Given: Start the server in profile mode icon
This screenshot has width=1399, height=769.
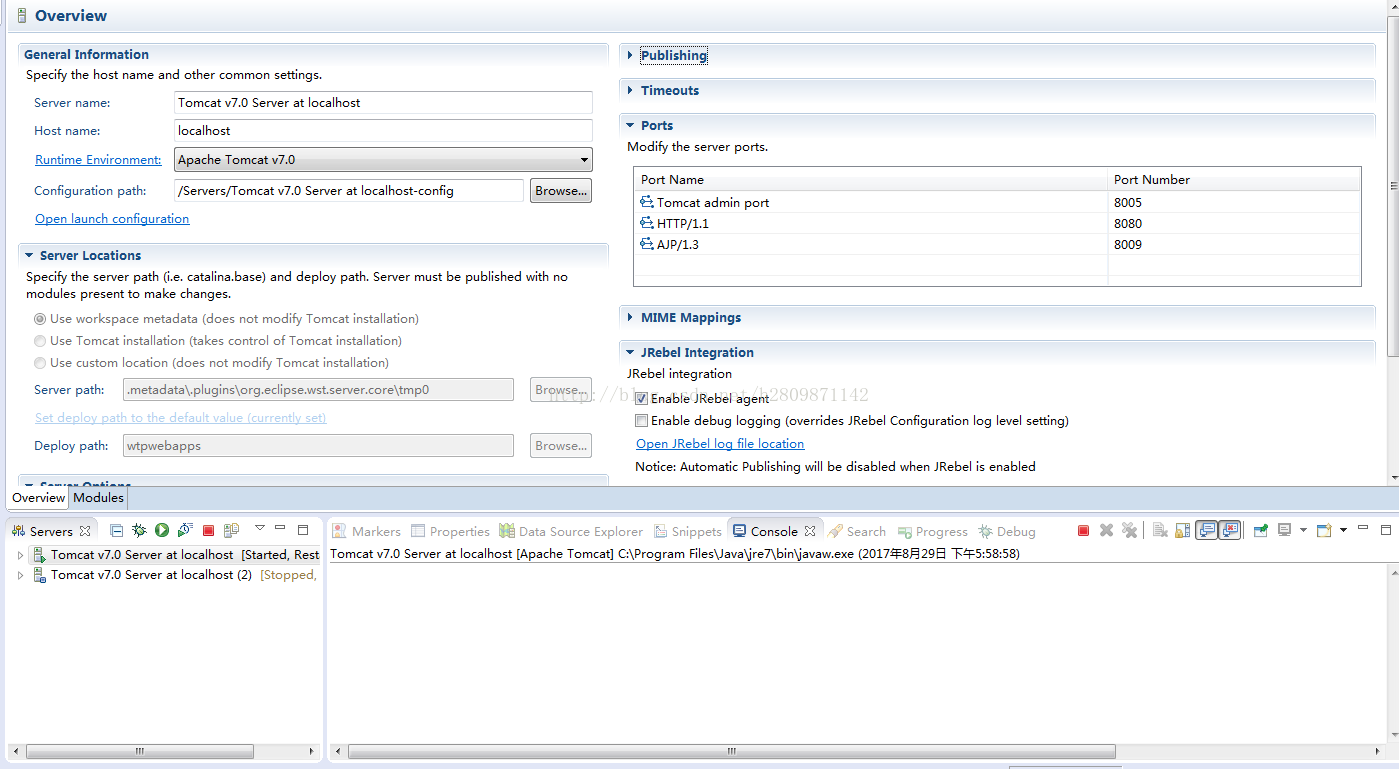Looking at the screenshot, I should pos(185,531).
